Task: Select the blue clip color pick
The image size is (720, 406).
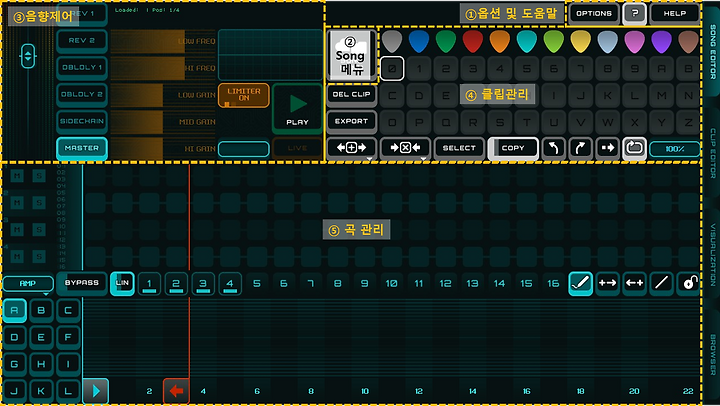Action: tap(419, 41)
